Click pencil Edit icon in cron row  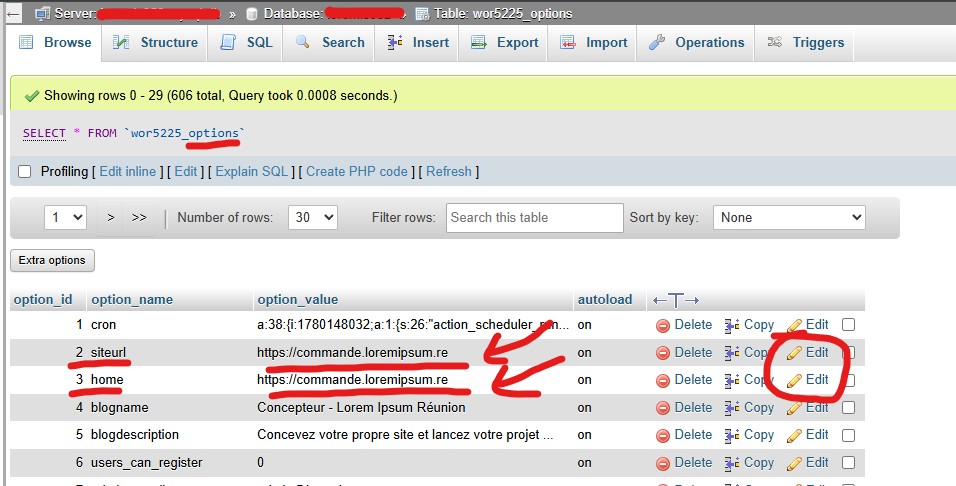(x=794, y=326)
